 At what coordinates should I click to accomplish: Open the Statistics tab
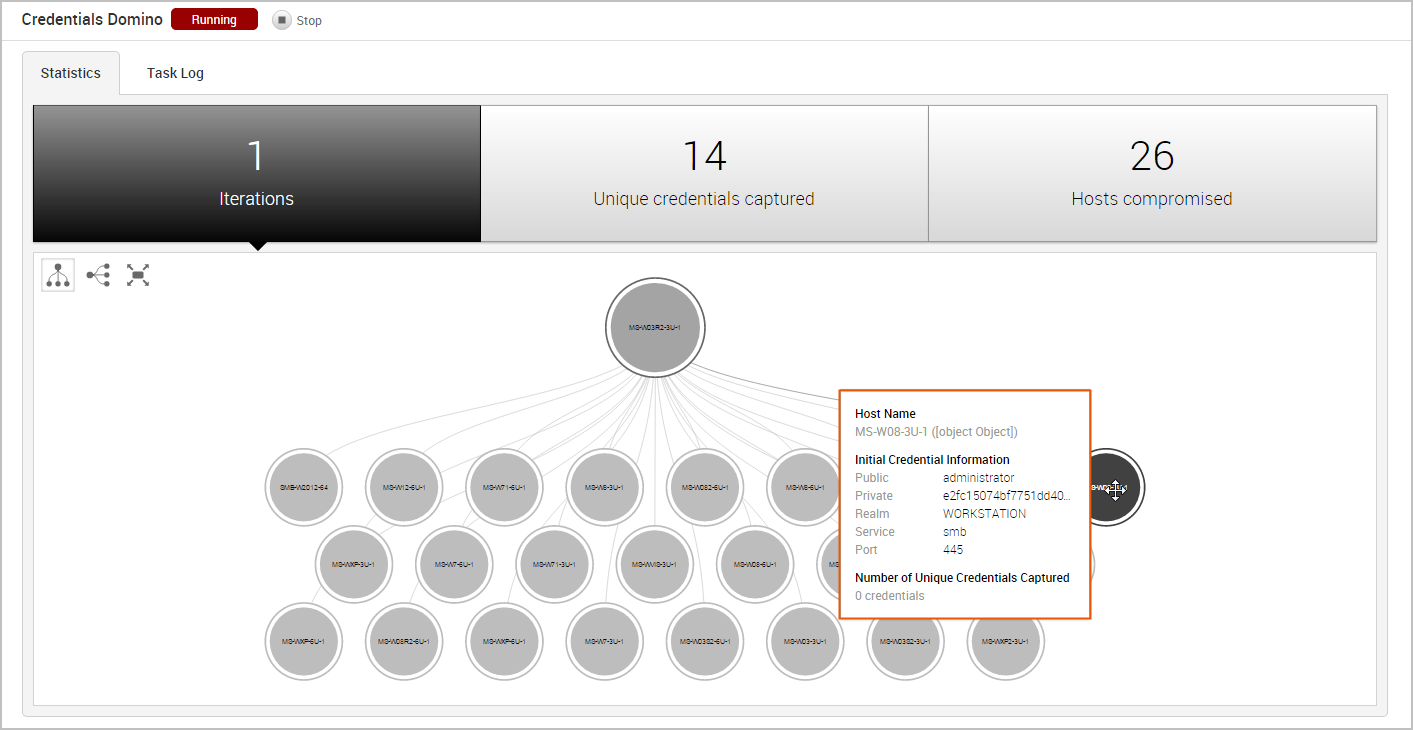coord(71,73)
